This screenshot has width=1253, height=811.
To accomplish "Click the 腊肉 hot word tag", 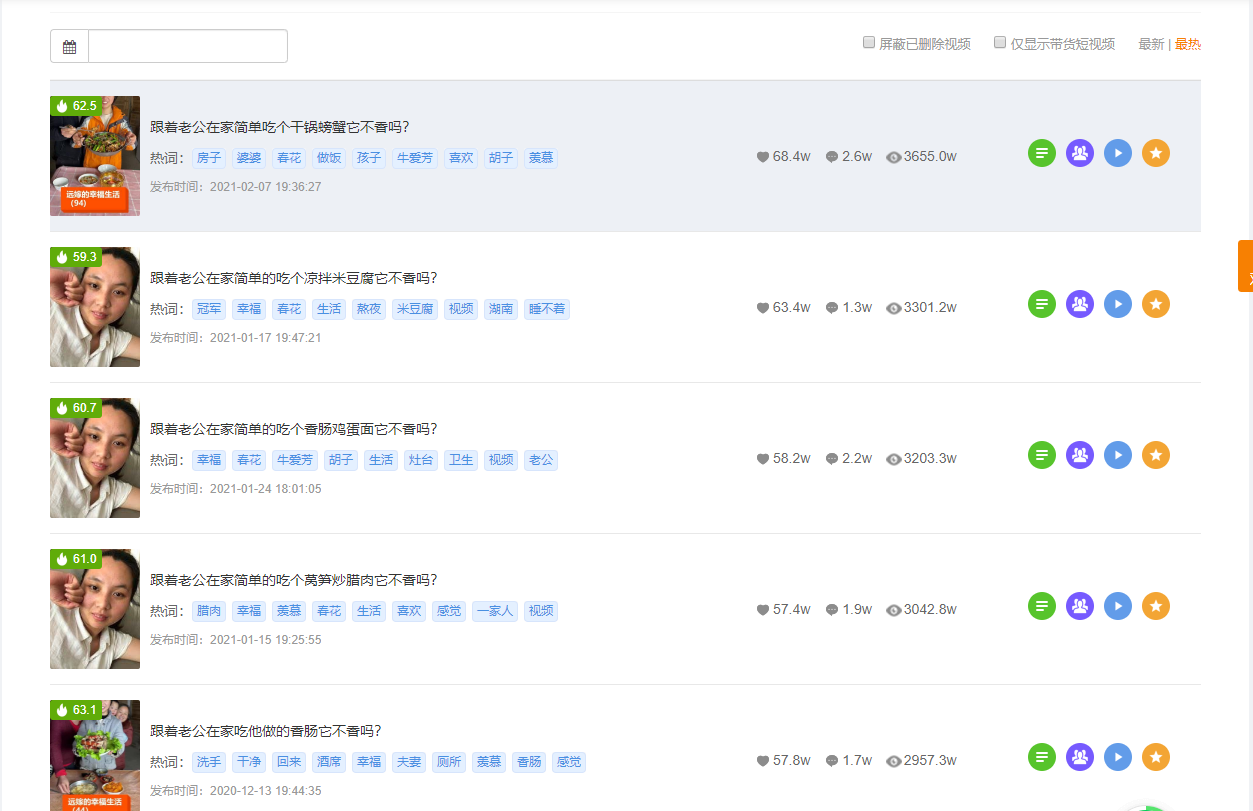I will click(x=209, y=611).
